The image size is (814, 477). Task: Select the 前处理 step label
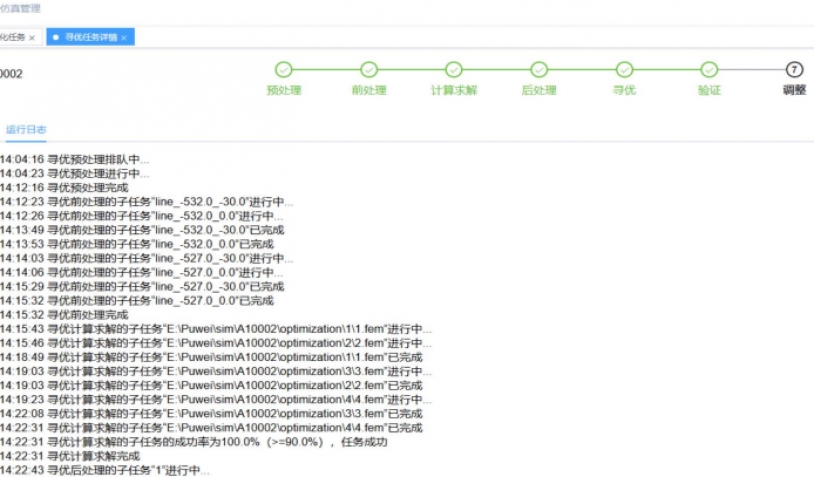(x=369, y=90)
